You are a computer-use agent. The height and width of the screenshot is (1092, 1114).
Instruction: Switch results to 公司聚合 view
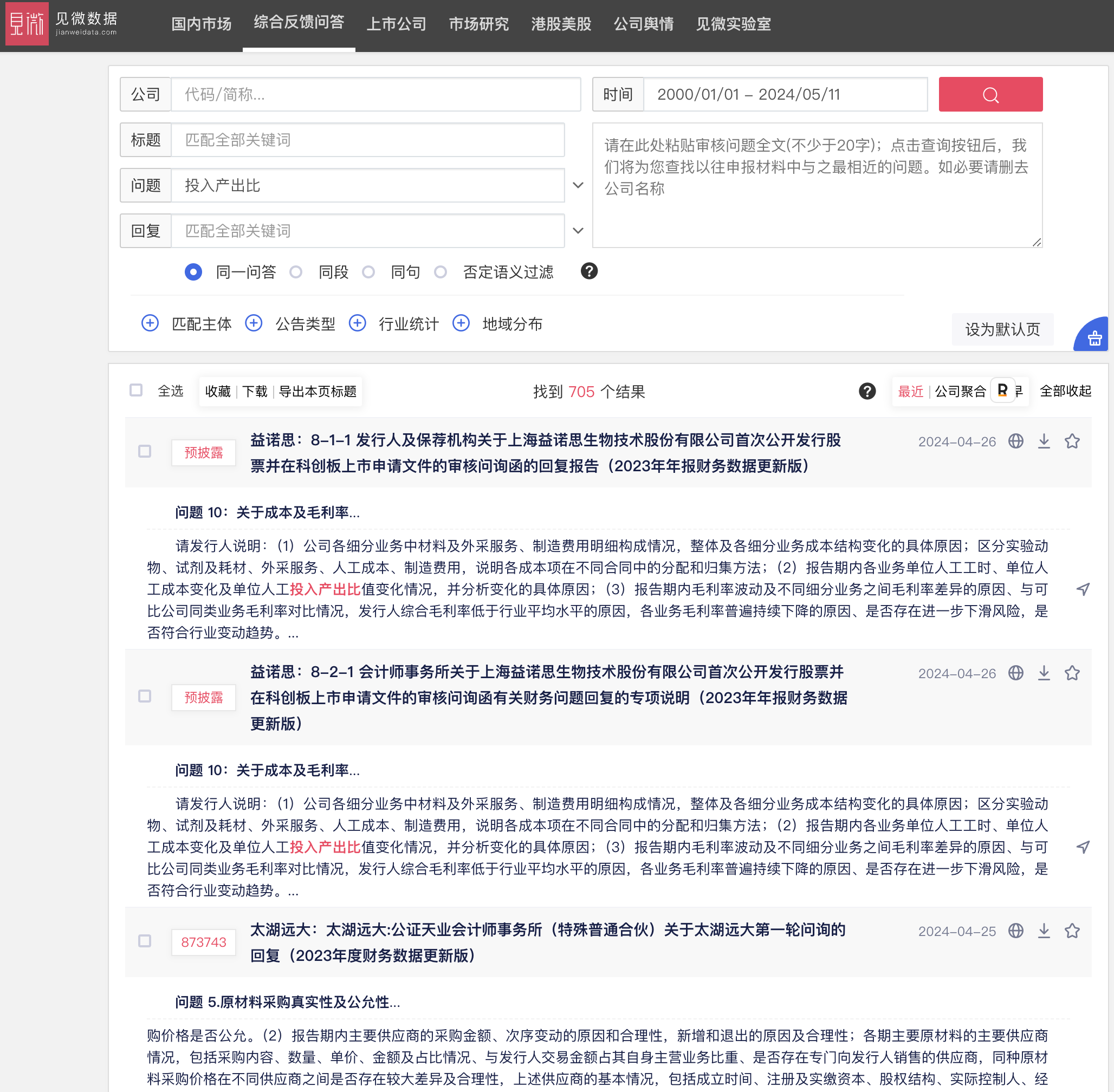point(960,391)
